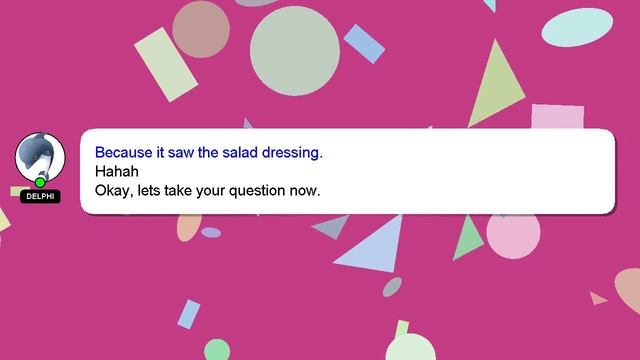The image size is (640, 360).
Task: Click the blue salad dressing punchline text
Action: tap(209, 153)
